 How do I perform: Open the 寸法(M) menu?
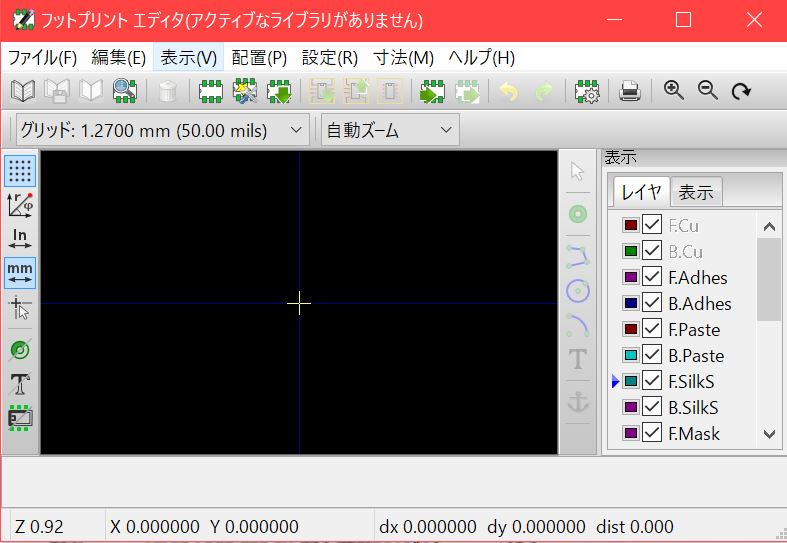(x=404, y=58)
